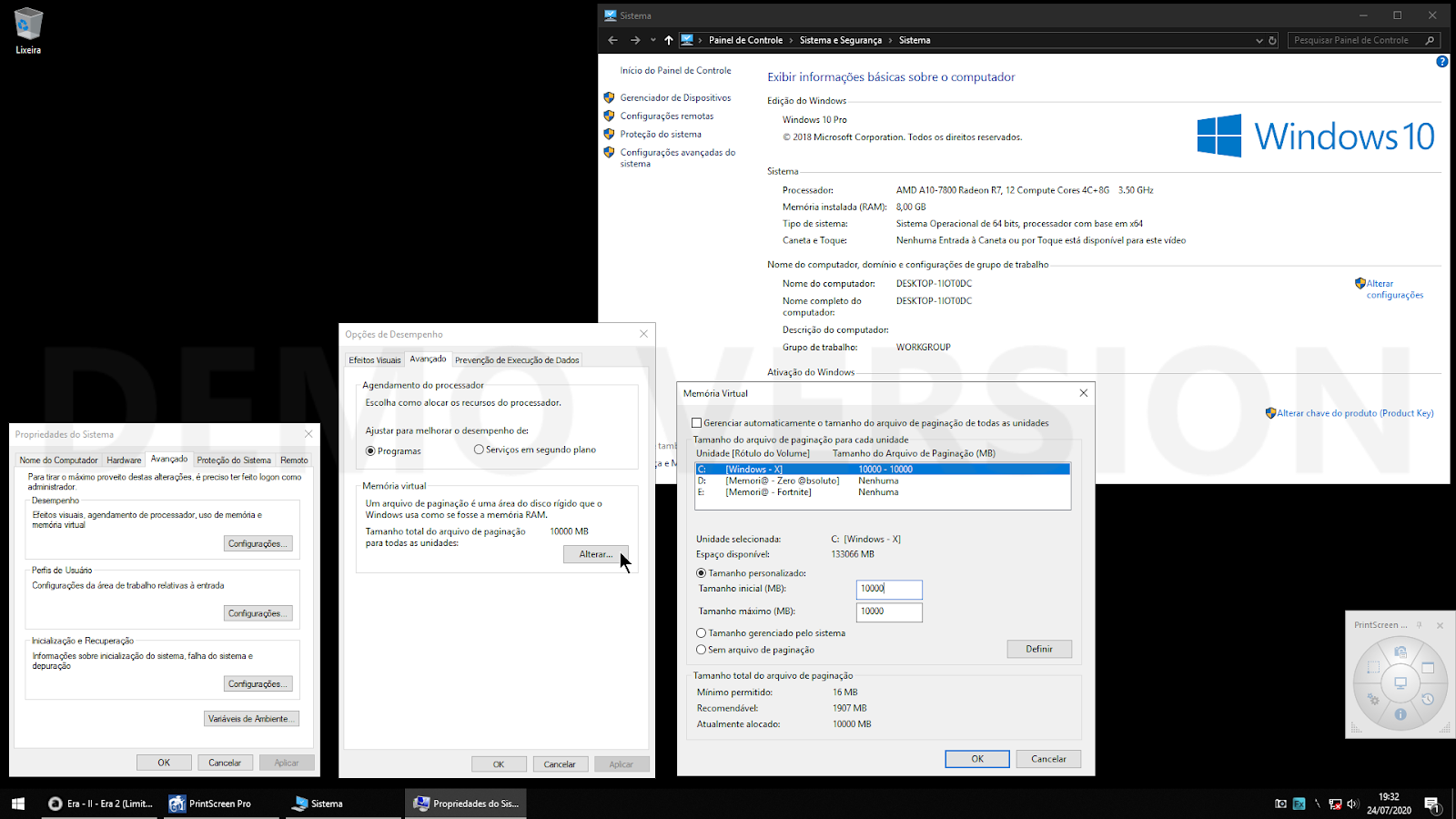Open Desempenho Configurações button
The height and width of the screenshot is (819, 1456).
pyautogui.click(x=258, y=543)
